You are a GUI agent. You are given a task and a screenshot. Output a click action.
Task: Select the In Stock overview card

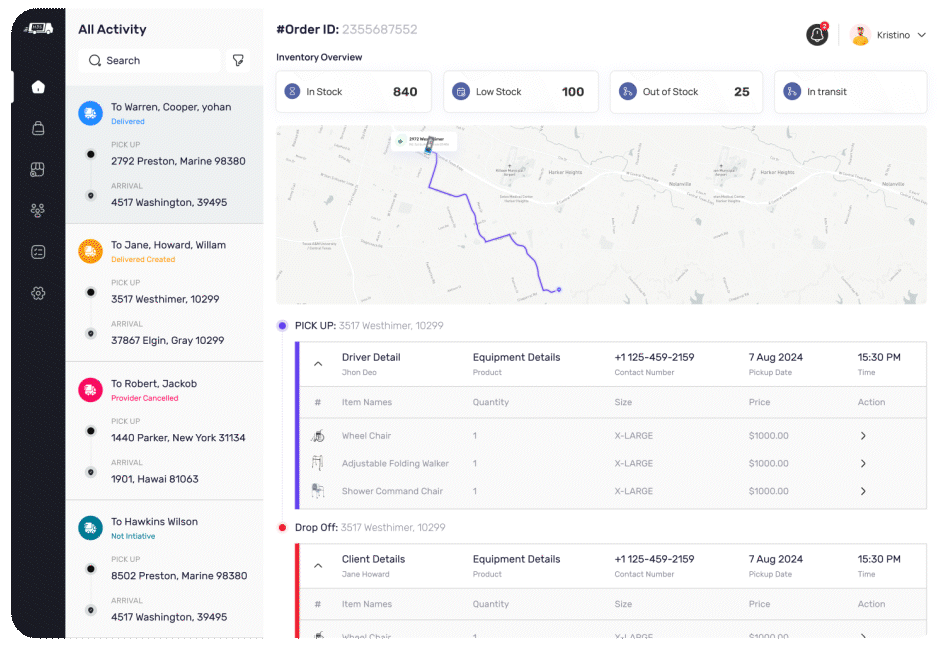(x=353, y=92)
